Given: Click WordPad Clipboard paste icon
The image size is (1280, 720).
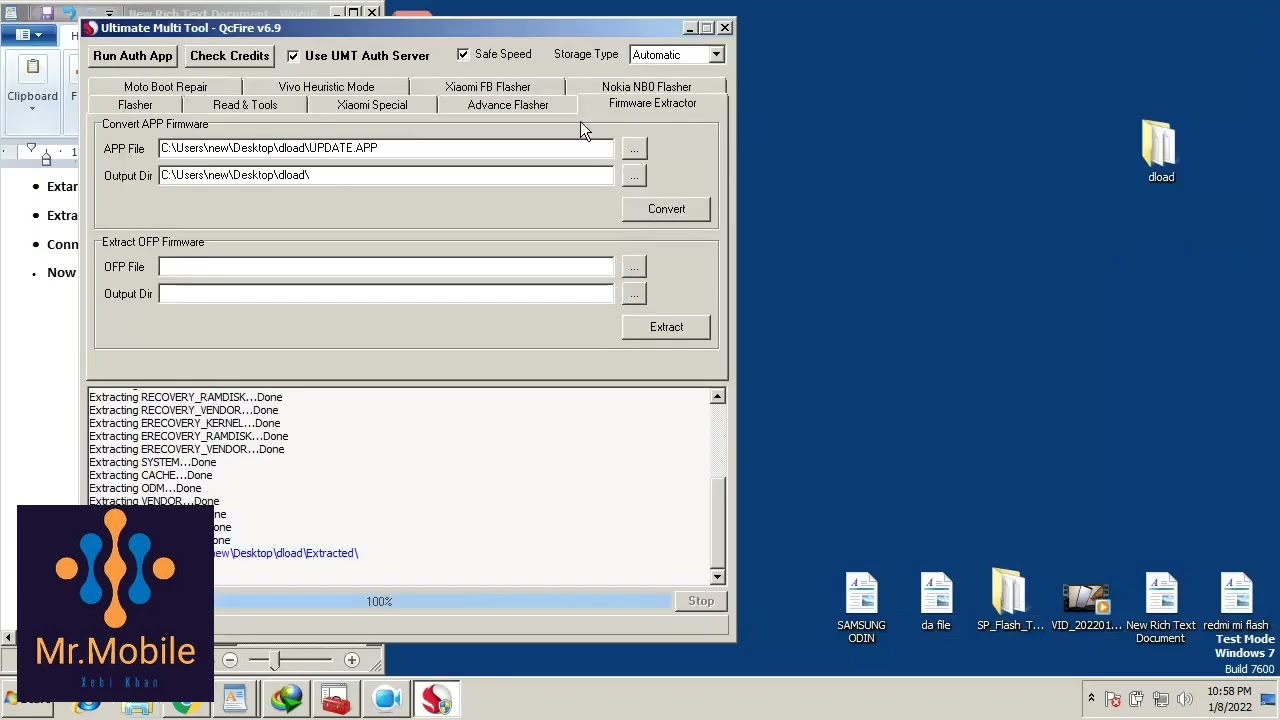Looking at the screenshot, I should [x=32, y=68].
